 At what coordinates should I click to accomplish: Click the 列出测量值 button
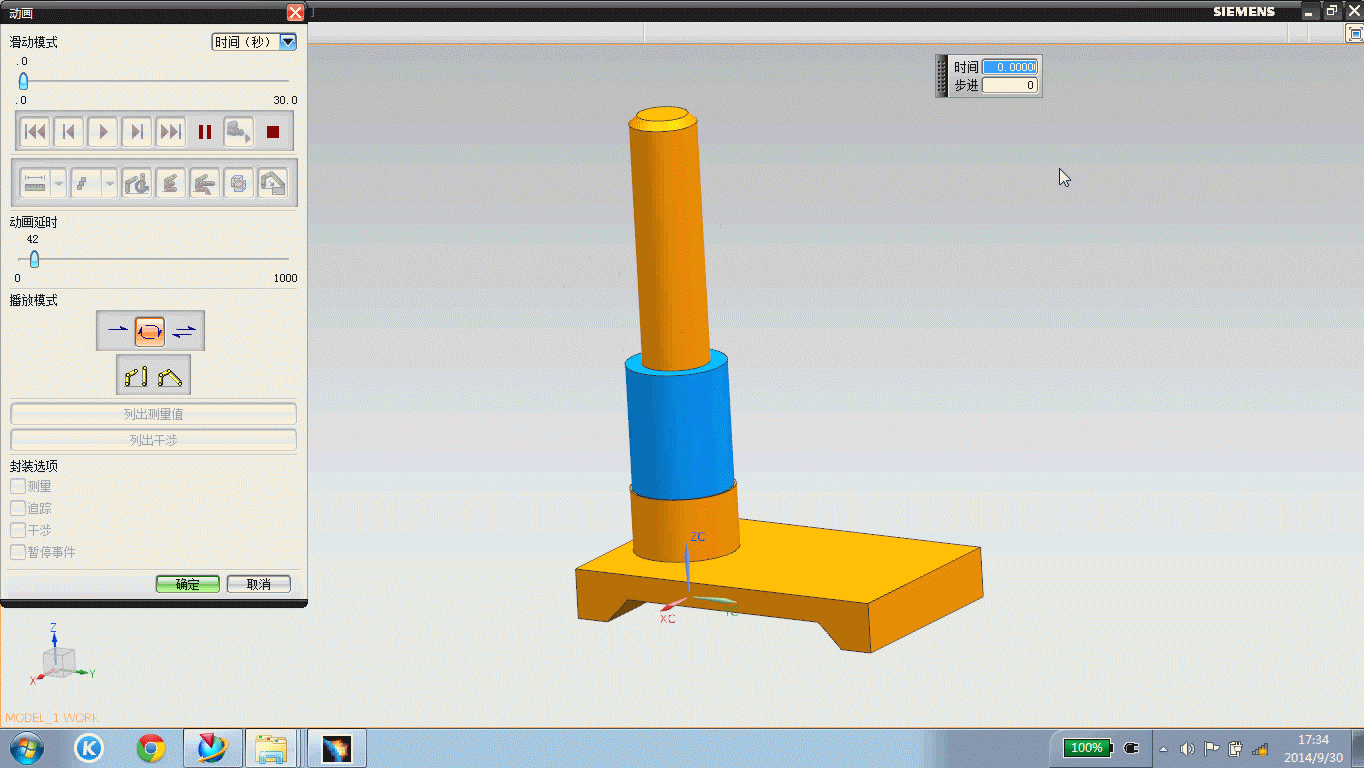[153, 414]
